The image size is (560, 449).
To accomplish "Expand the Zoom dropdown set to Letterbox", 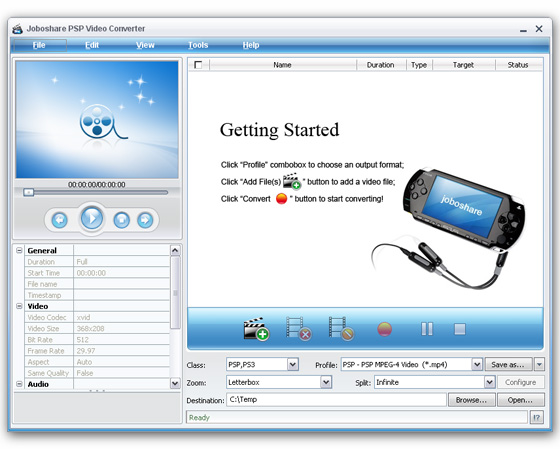I will tap(326, 382).
